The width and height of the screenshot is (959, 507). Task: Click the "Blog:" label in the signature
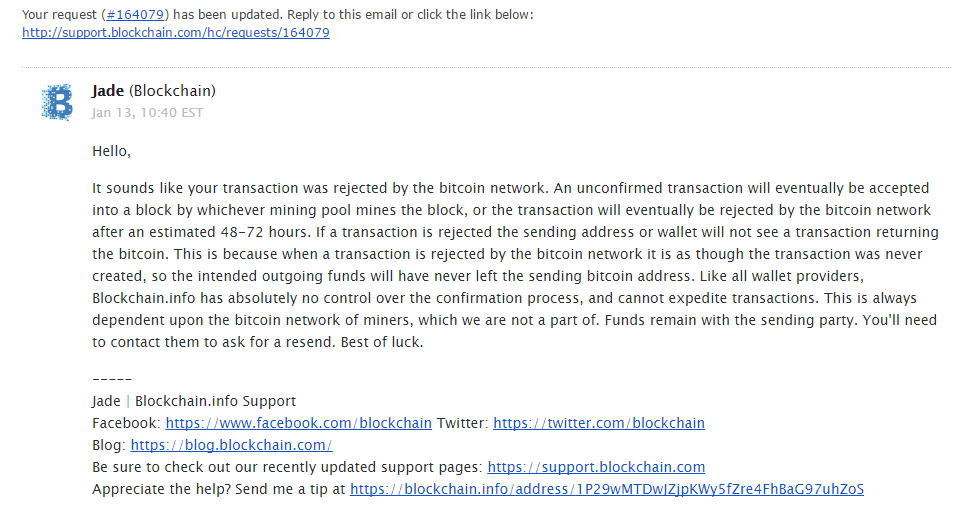coord(109,445)
